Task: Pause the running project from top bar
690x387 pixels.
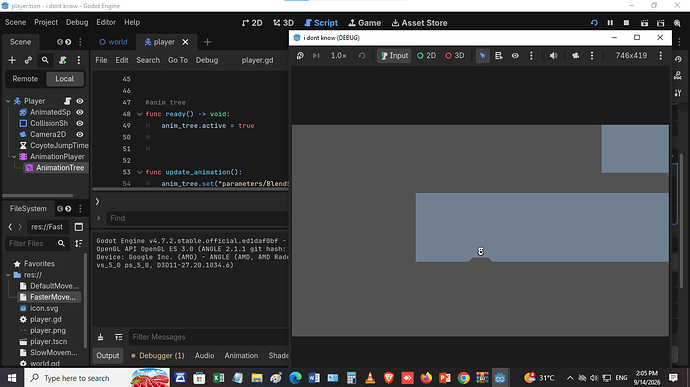Action: coord(610,23)
